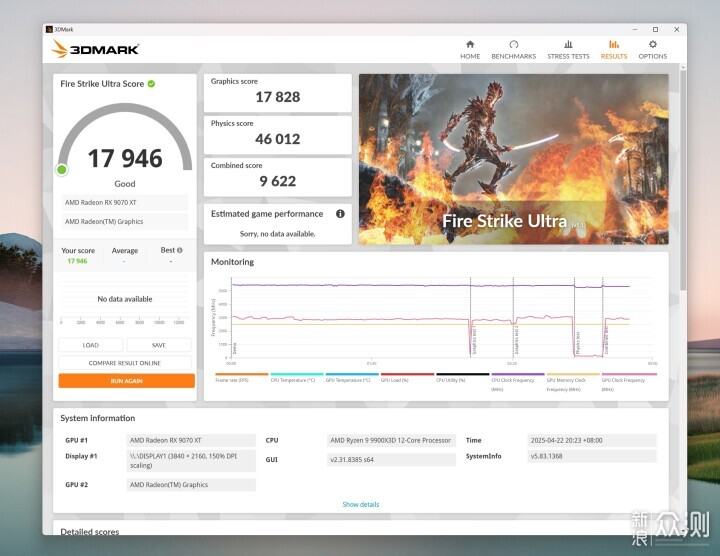Click the GUI version v2.31.8385 s64

point(391,459)
